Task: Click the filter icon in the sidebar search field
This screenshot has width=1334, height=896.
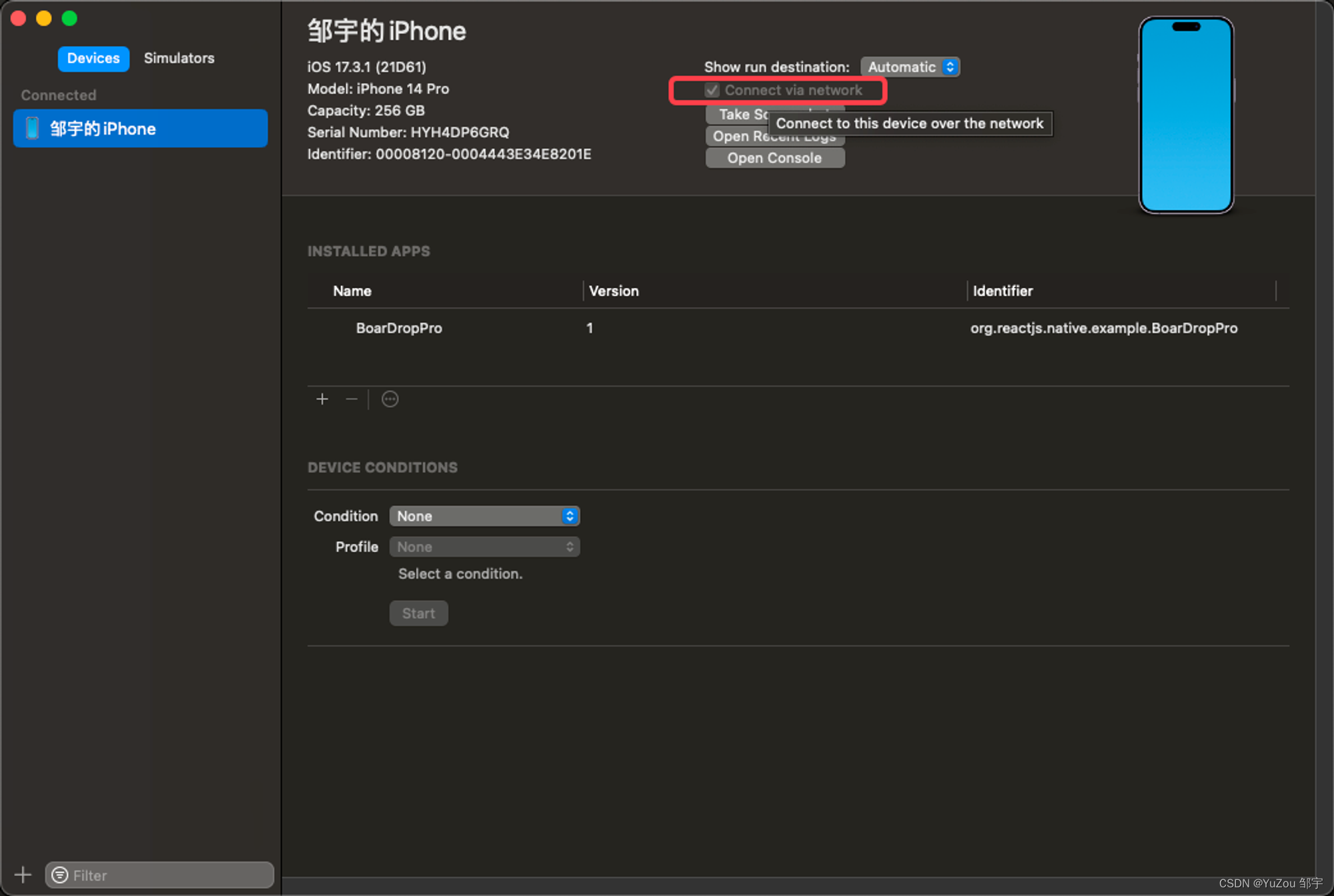Action: 60,875
